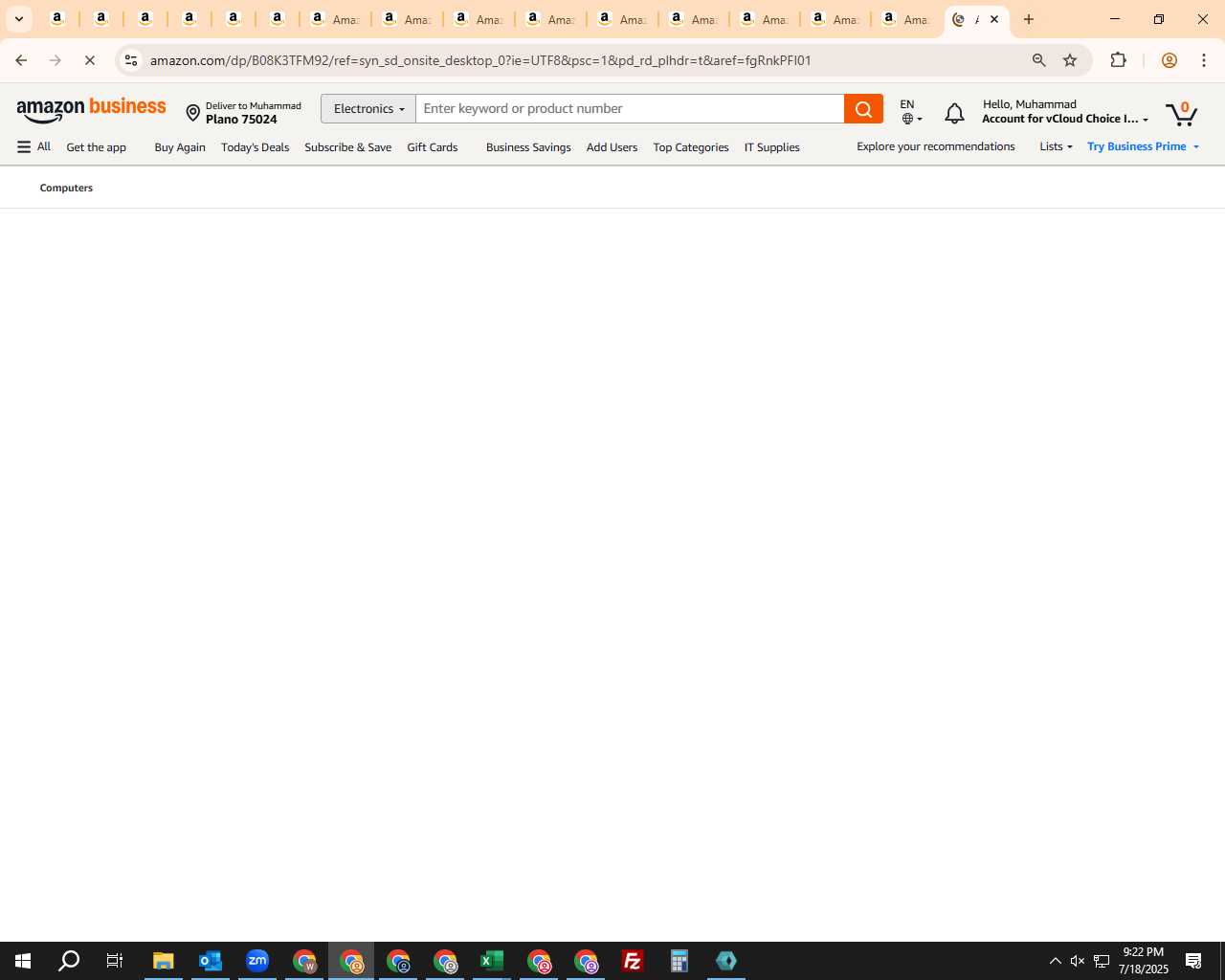Image resolution: width=1225 pixels, height=980 pixels.
Task: Expand Try Business Prime dropdown
Action: tap(1143, 146)
